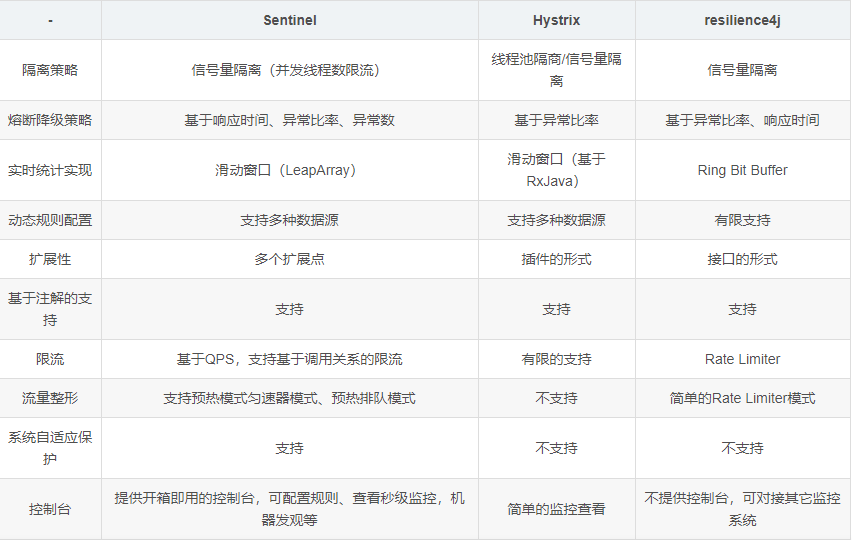Click Hystrix's 支持 in the 基于注解的支持 row
This screenshot has width=852, height=540.
556,309
